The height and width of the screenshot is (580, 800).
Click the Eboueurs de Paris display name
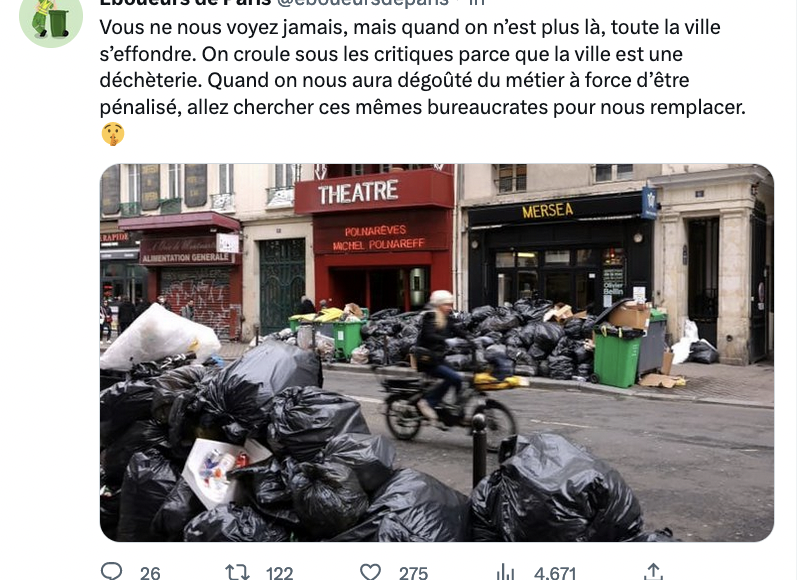(x=185, y=3)
